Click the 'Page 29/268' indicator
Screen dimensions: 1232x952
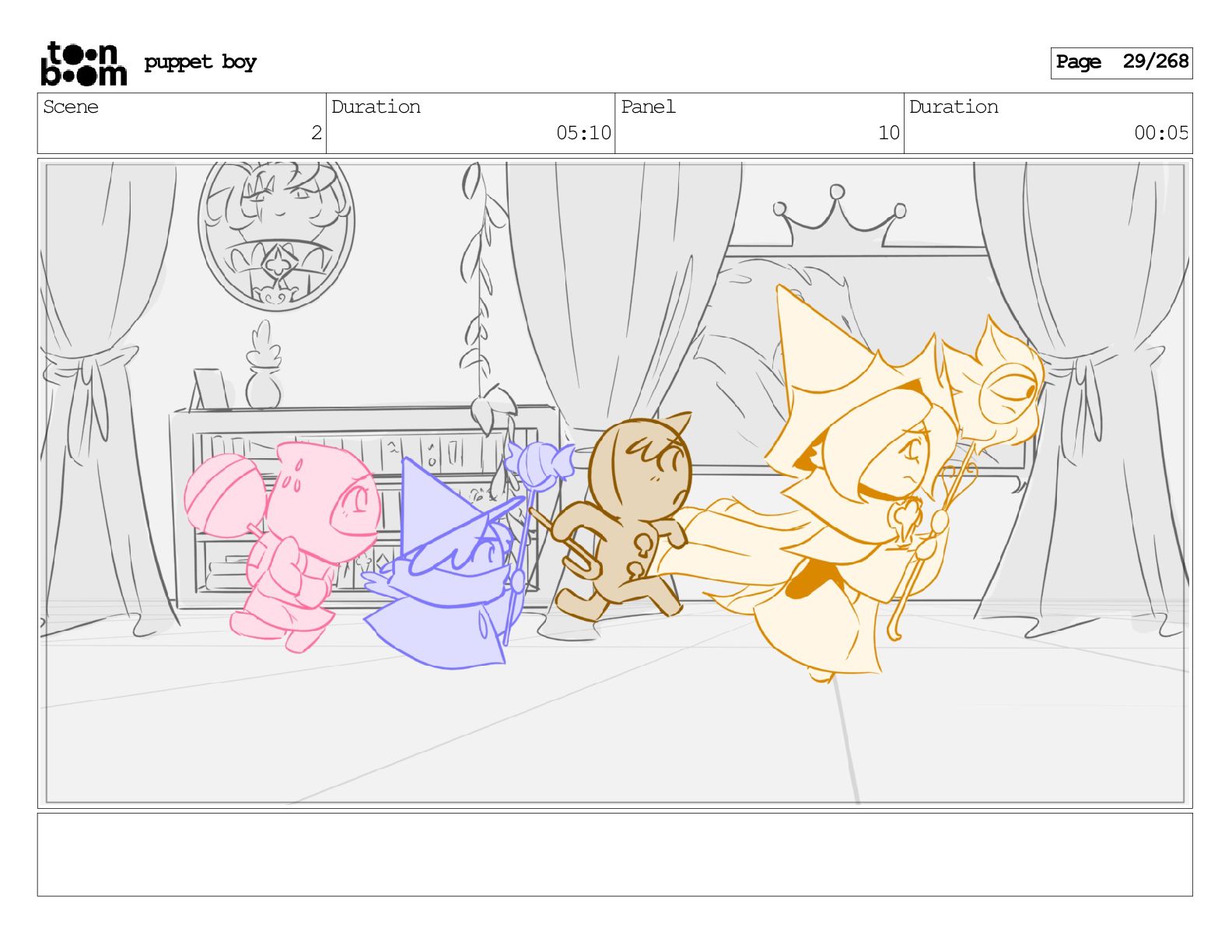point(1122,62)
